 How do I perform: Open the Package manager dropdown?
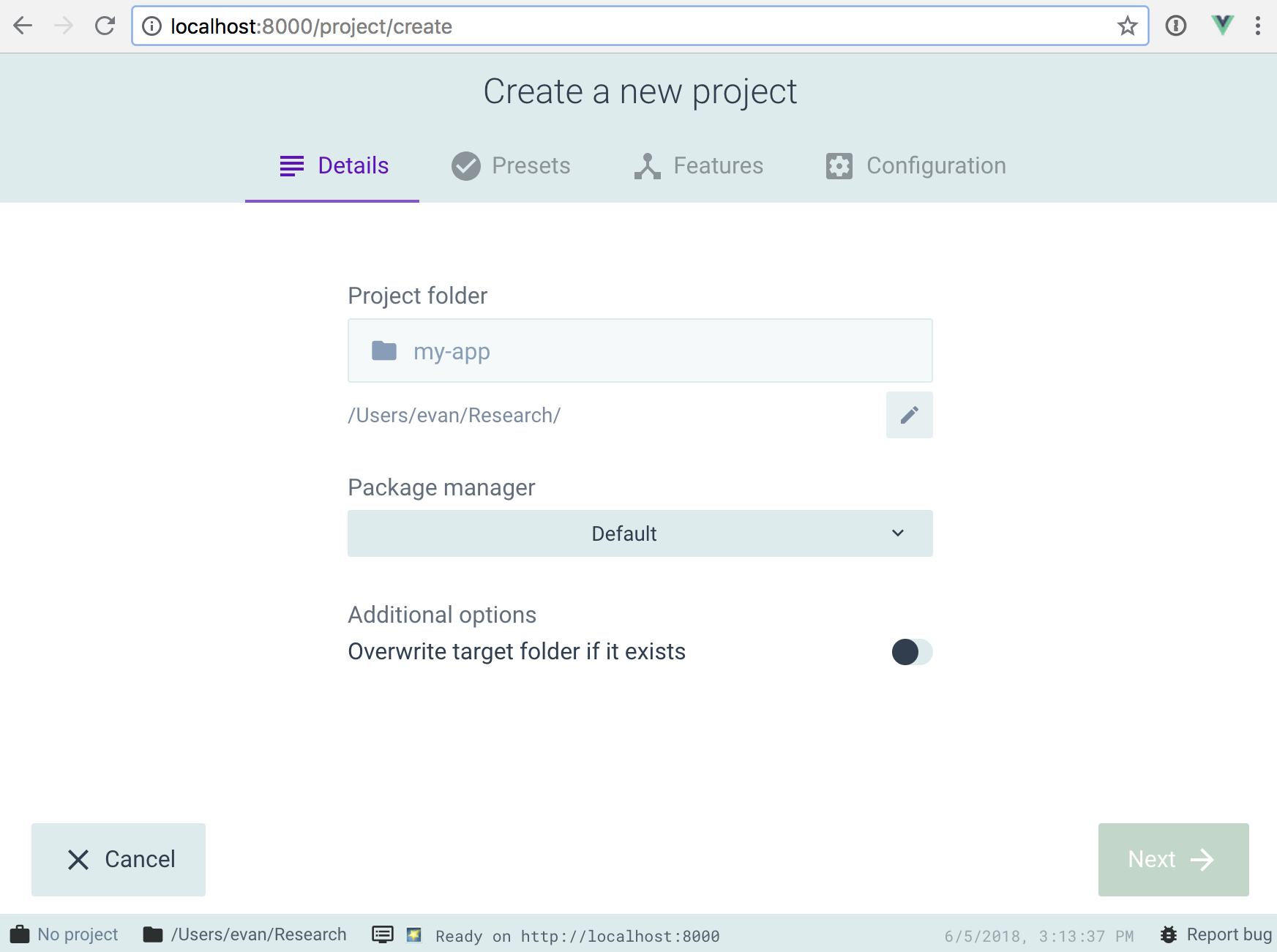point(640,533)
